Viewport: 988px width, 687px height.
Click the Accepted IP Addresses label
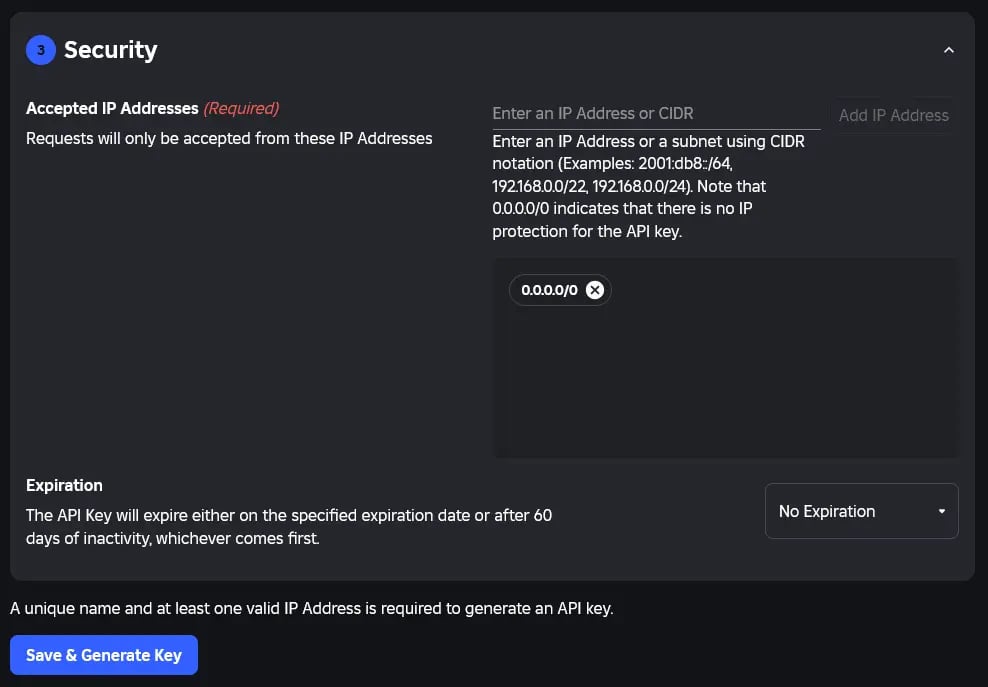pyautogui.click(x=112, y=108)
